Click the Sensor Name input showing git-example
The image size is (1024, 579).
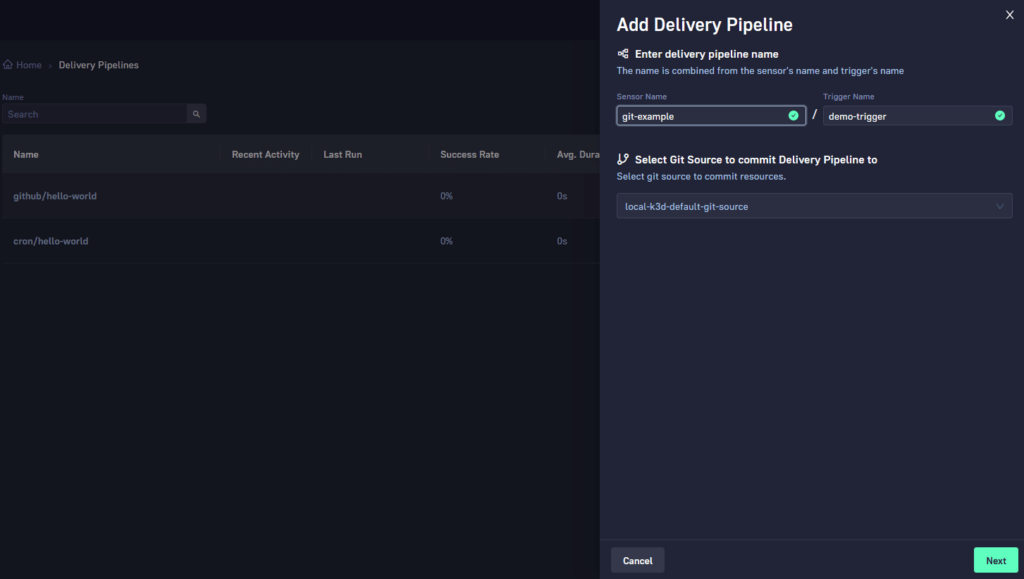point(700,115)
